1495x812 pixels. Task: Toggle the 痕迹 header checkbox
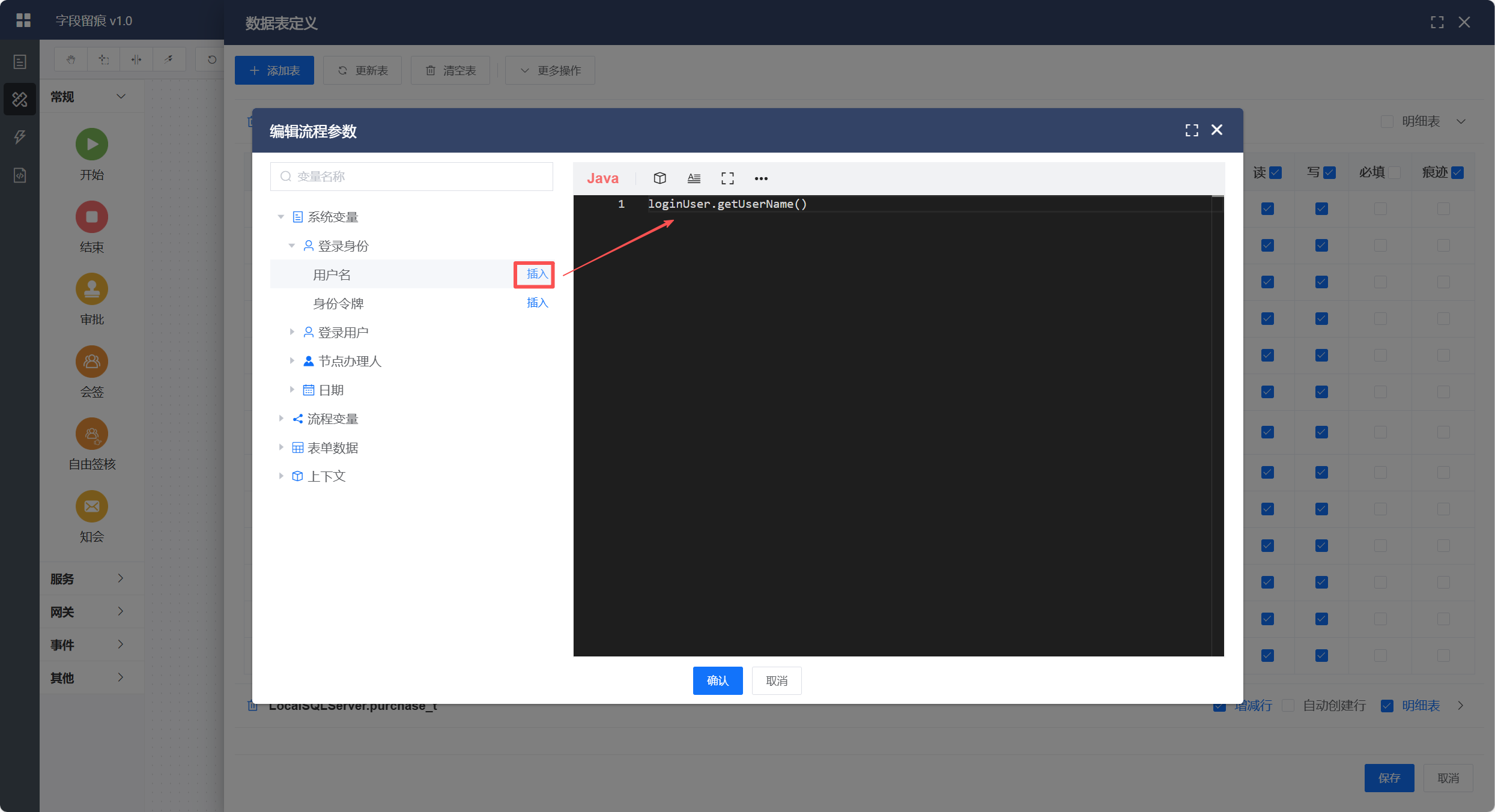click(1457, 173)
